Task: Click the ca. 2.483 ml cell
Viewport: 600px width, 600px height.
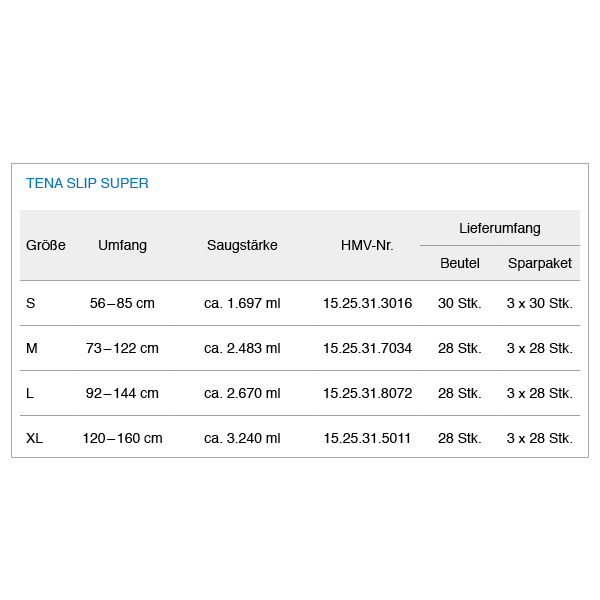Action: pos(242,348)
